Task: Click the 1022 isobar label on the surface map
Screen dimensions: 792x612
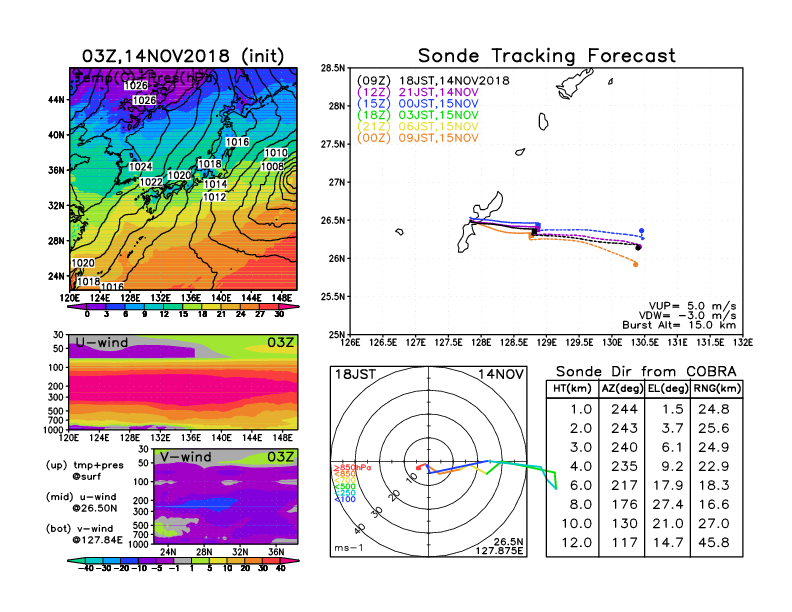Action: click(151, 182)
